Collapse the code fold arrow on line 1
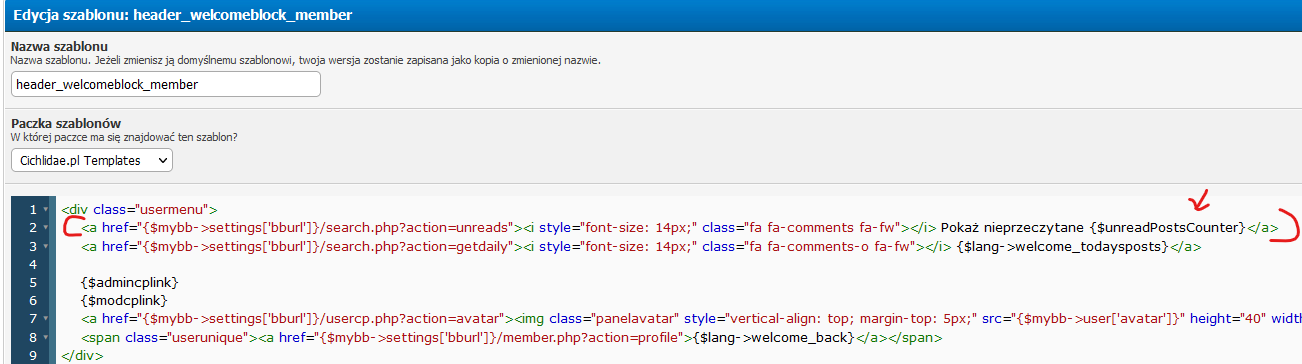This screenshot has width=1302, height=364. click(46, 209)
